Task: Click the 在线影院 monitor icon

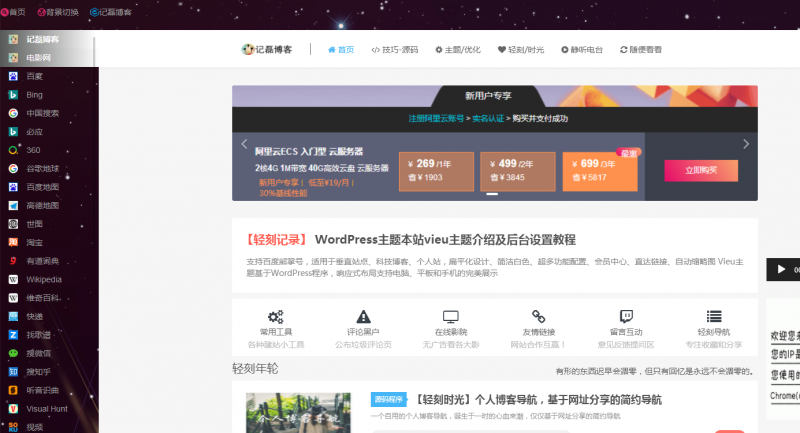Action: 451,316
